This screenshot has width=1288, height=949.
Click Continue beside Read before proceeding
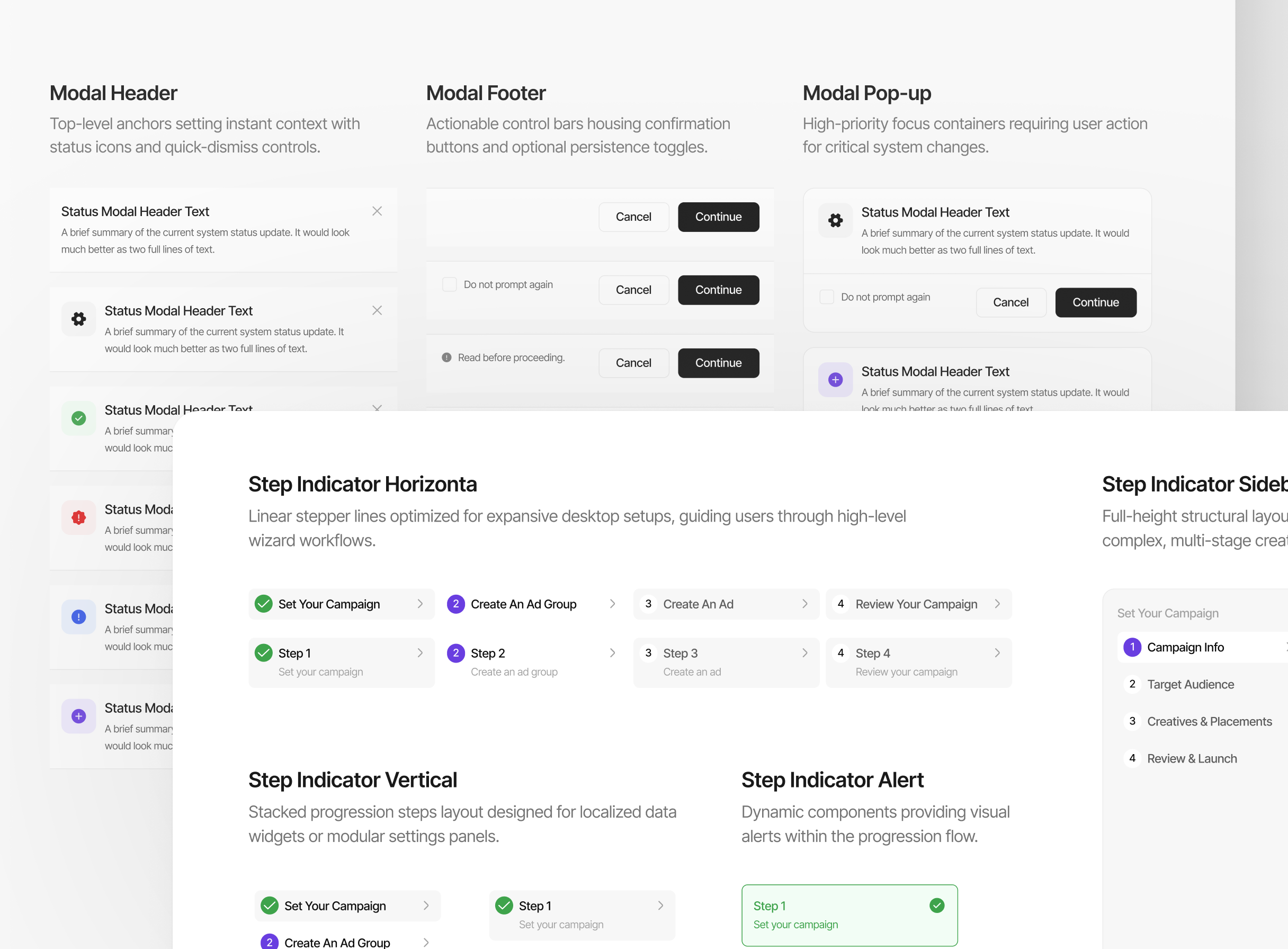(x=719, y=363)
